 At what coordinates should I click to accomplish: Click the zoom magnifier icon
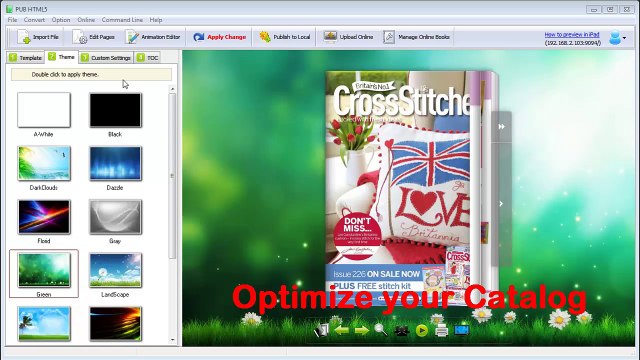[381, 329]
